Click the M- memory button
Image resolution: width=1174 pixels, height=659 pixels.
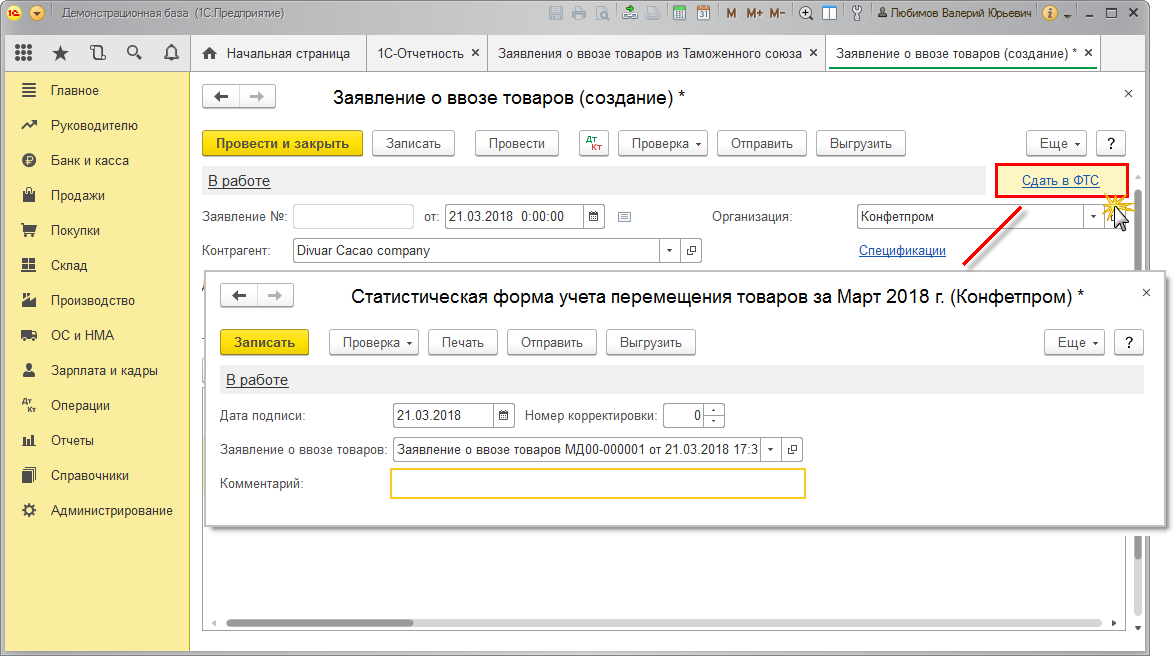click(x=777, y=13)
